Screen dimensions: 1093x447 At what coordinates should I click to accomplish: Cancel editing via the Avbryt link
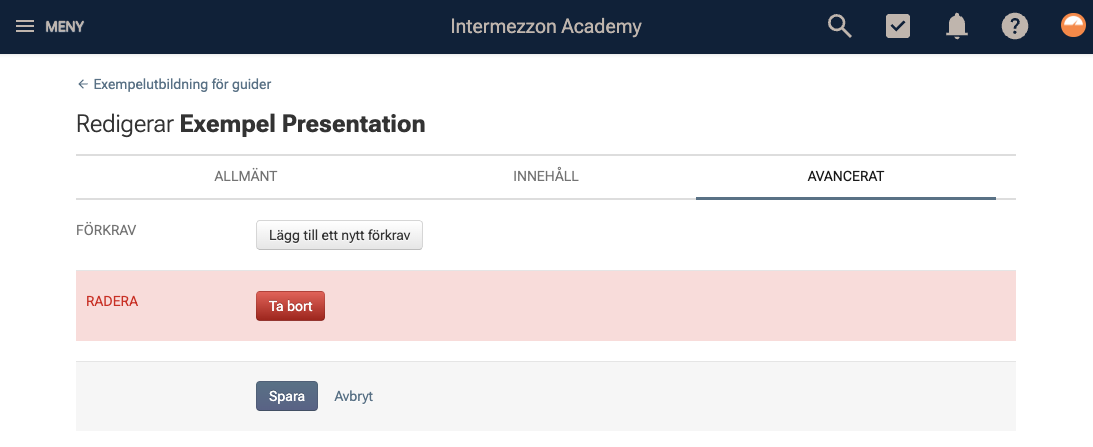(x=353, y=396)
